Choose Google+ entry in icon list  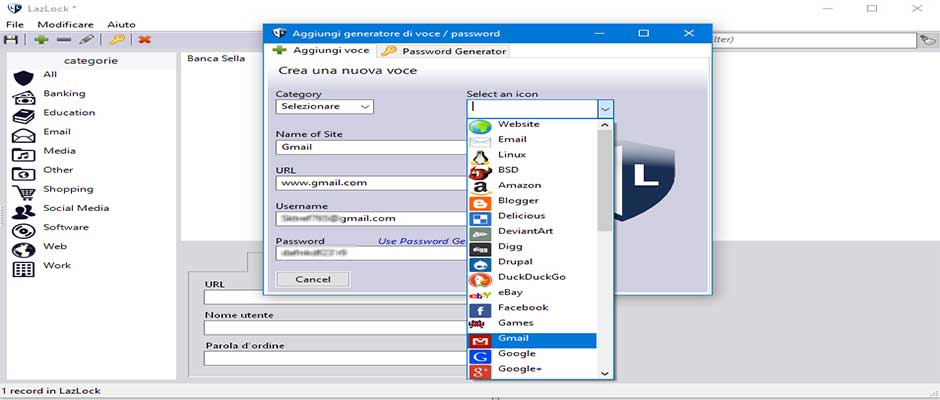coord(532,369)
